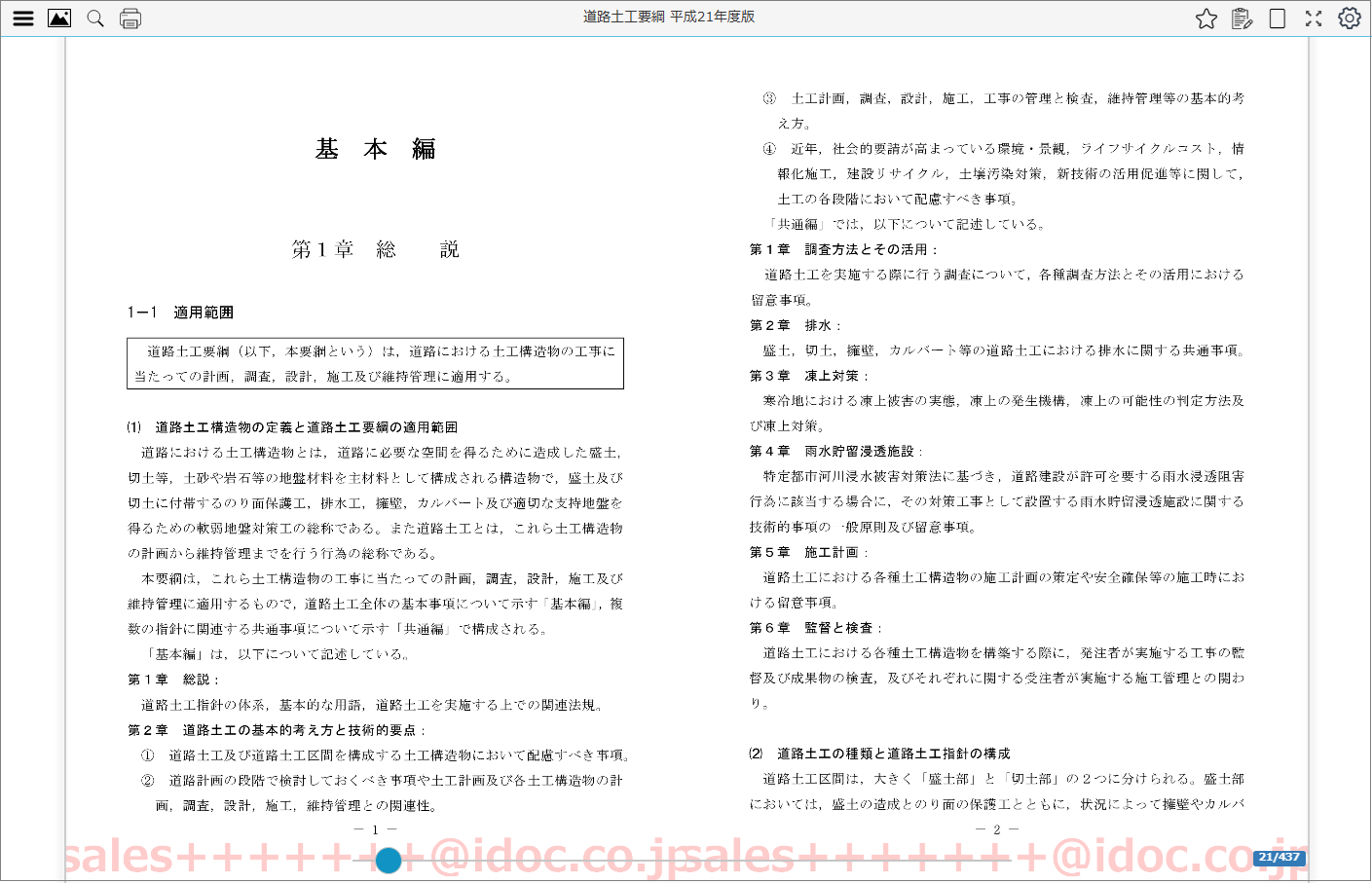Switch page layout with the single-page icon

(1278, 18)
